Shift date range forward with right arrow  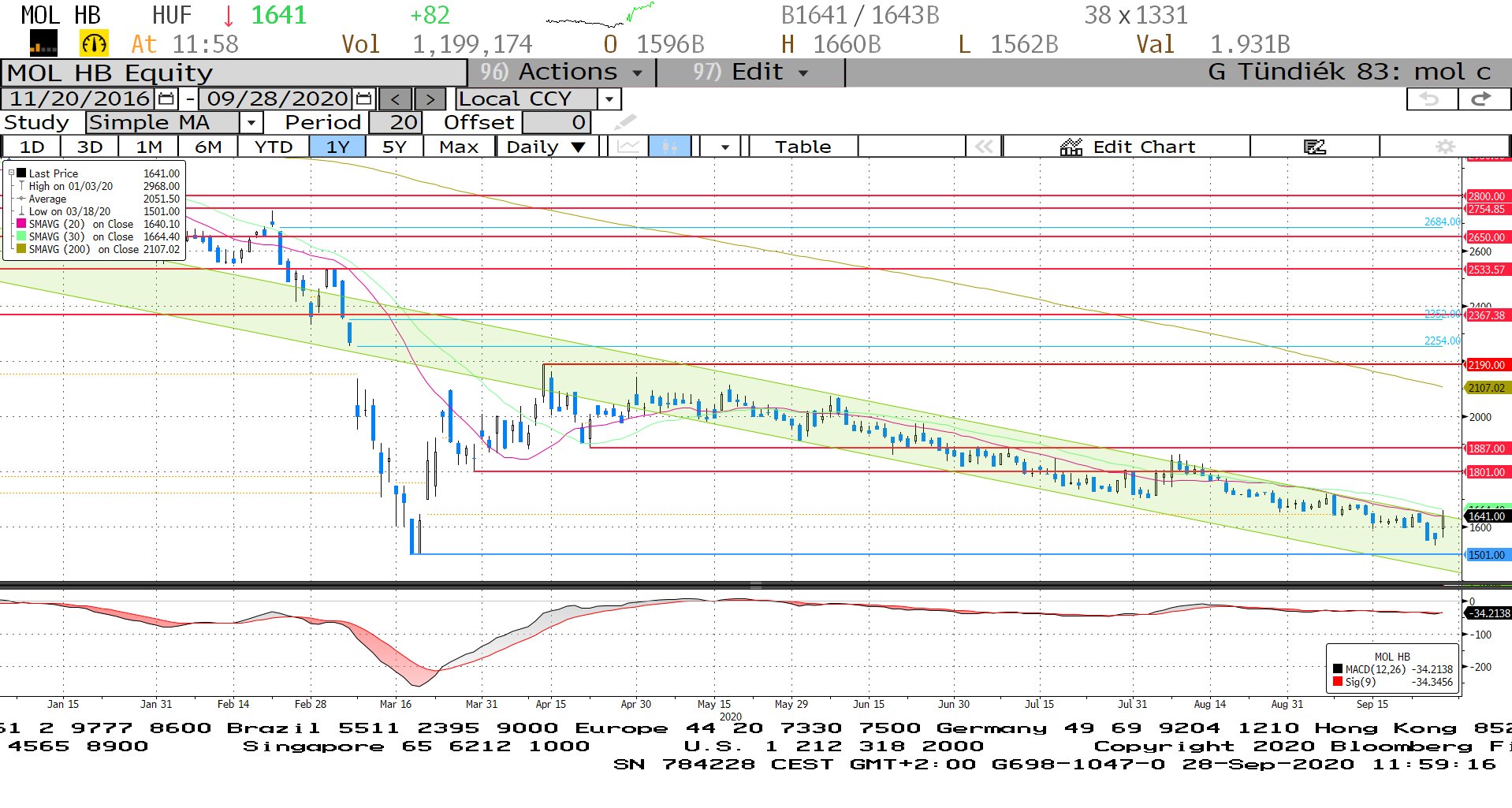click(430, 99)
